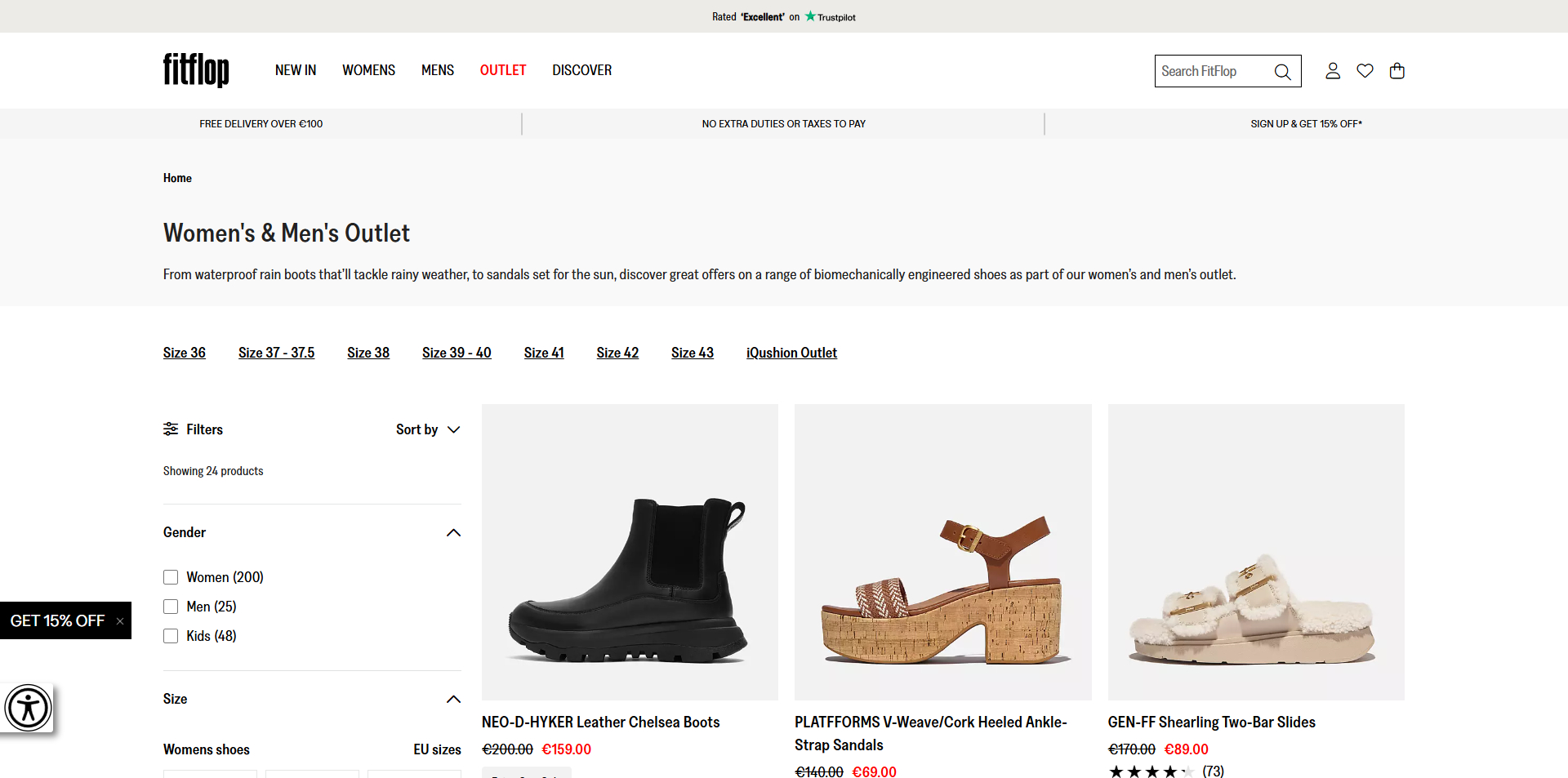The image size is (1568, 778).
Task: Click the Filters sliders icon
Action: (x=171, y=429)
